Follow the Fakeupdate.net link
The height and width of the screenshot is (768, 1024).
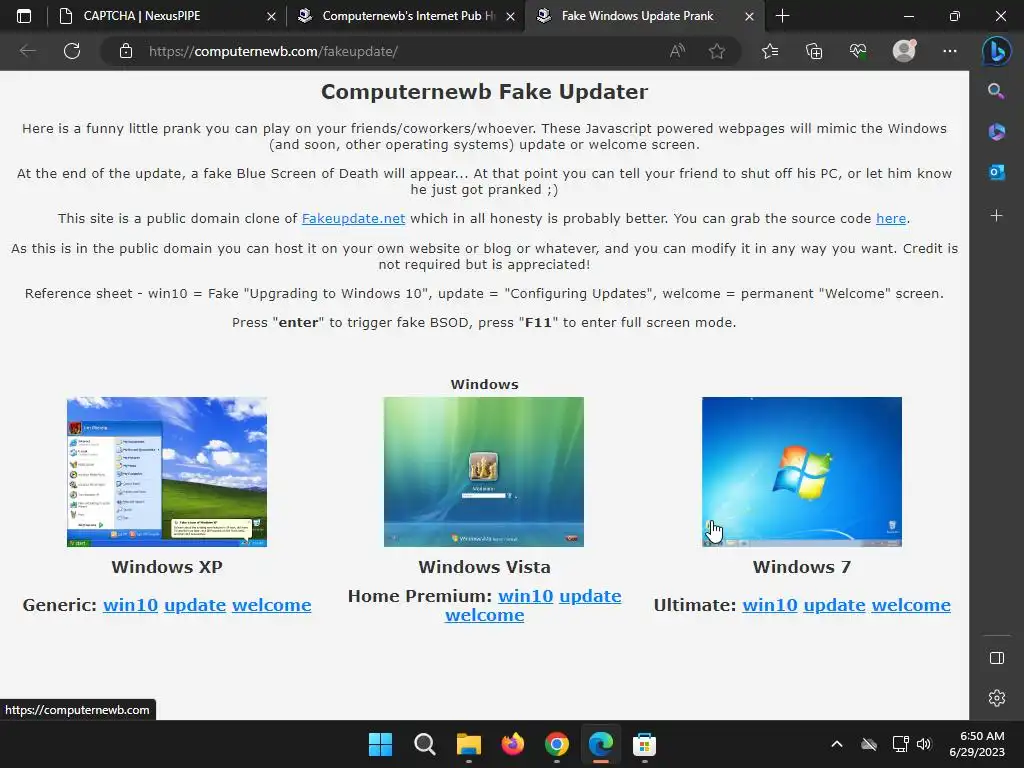[353, 219]
